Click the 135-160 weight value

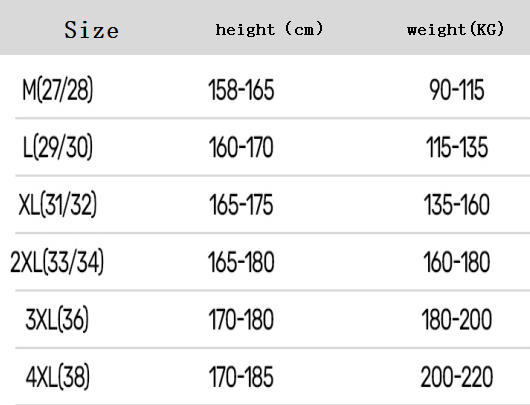click(x=457, y=205)
